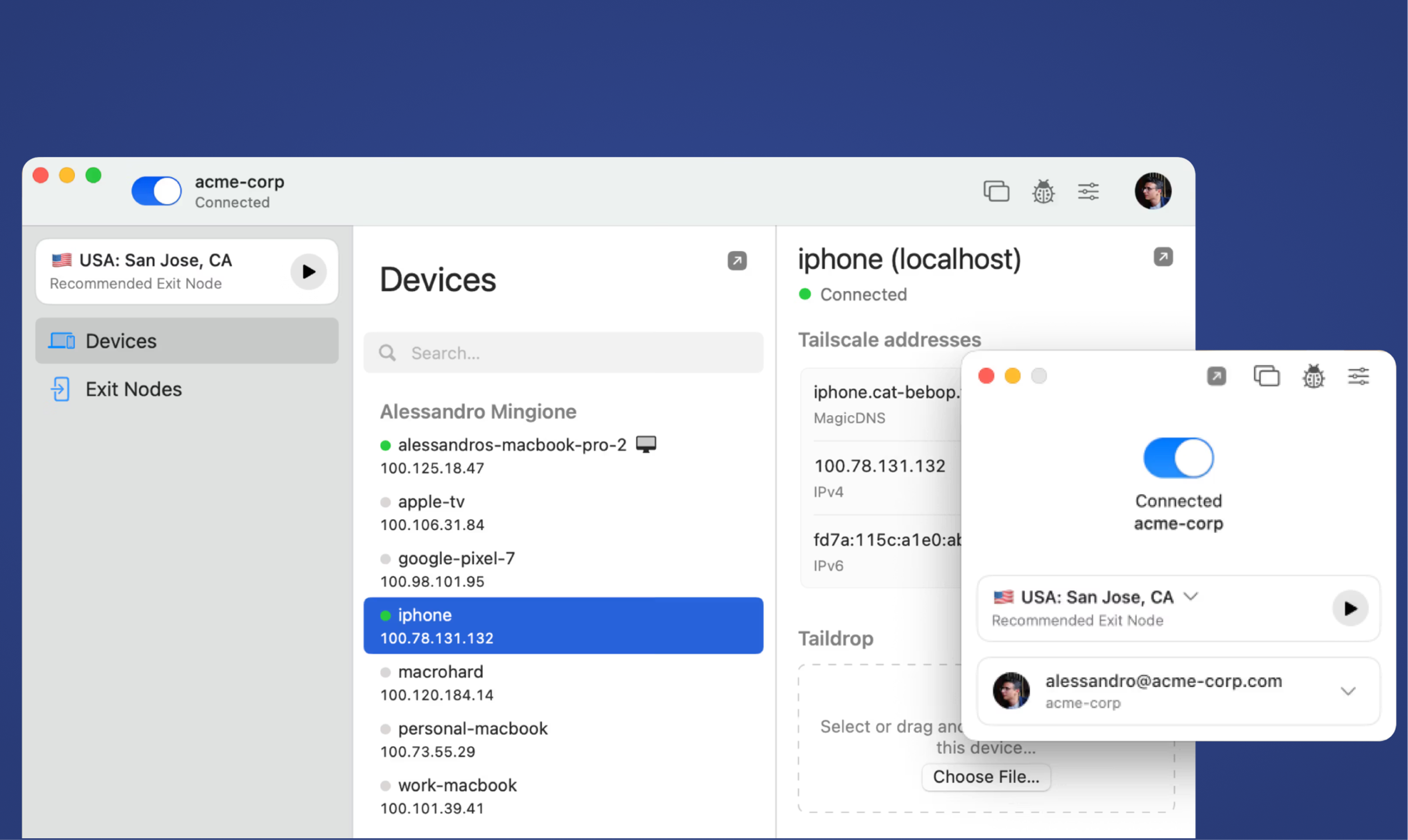Click the 100.98.101.95 address text
Screen dimensions: 1408x840
coord(432,581)
